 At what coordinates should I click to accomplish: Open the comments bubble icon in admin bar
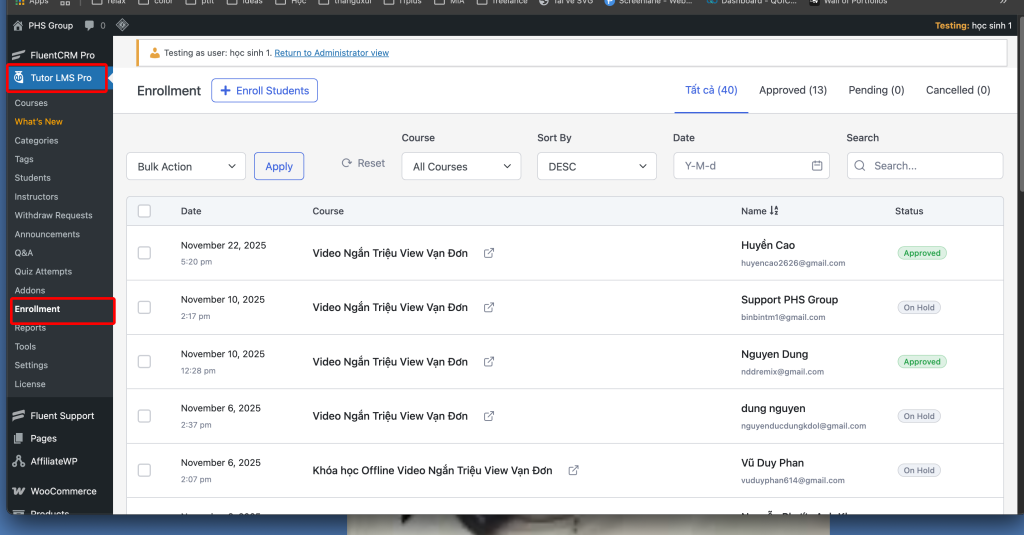tap(91, 25)
